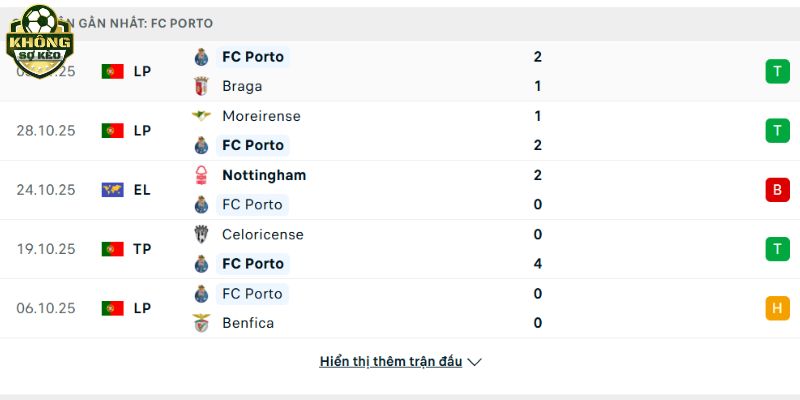
Task: Select the Moreirense team name
Action: 261,116
